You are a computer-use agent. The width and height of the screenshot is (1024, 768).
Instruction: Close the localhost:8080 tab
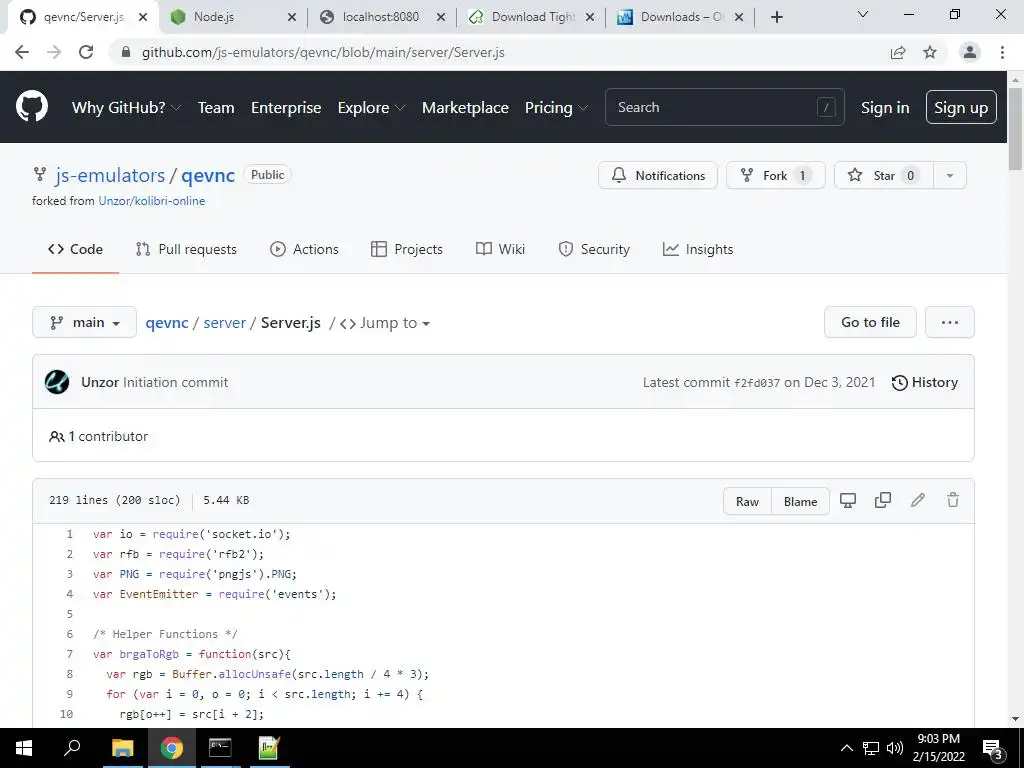tap(441, 17)
